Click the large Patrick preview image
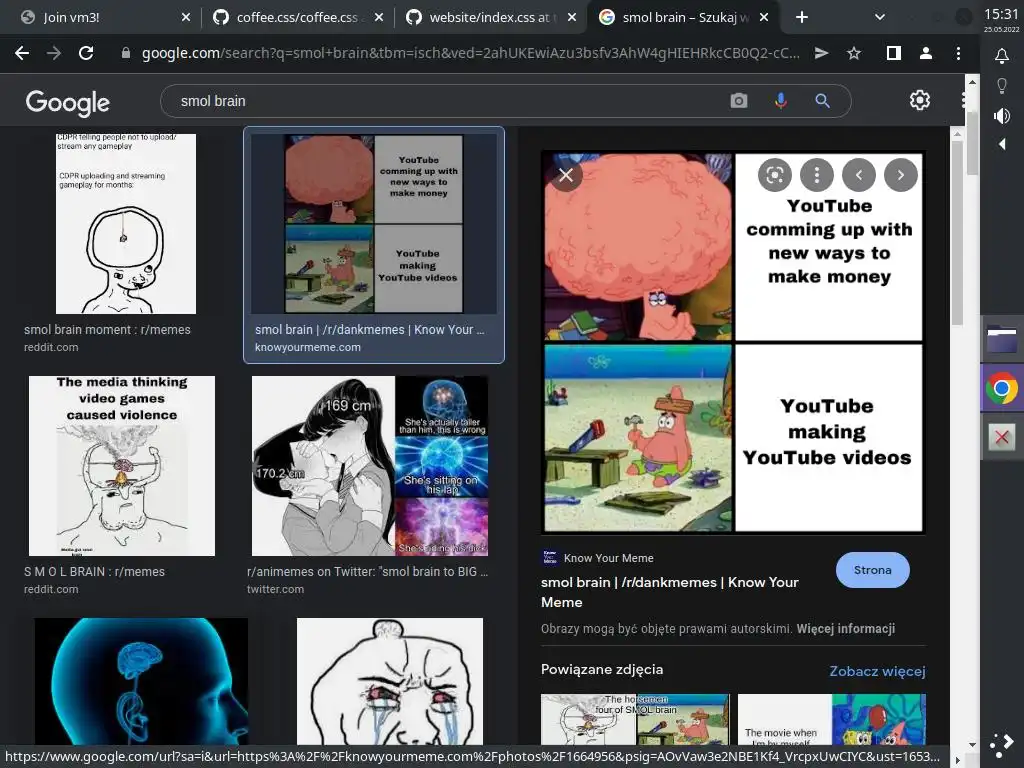 point(733,342)
